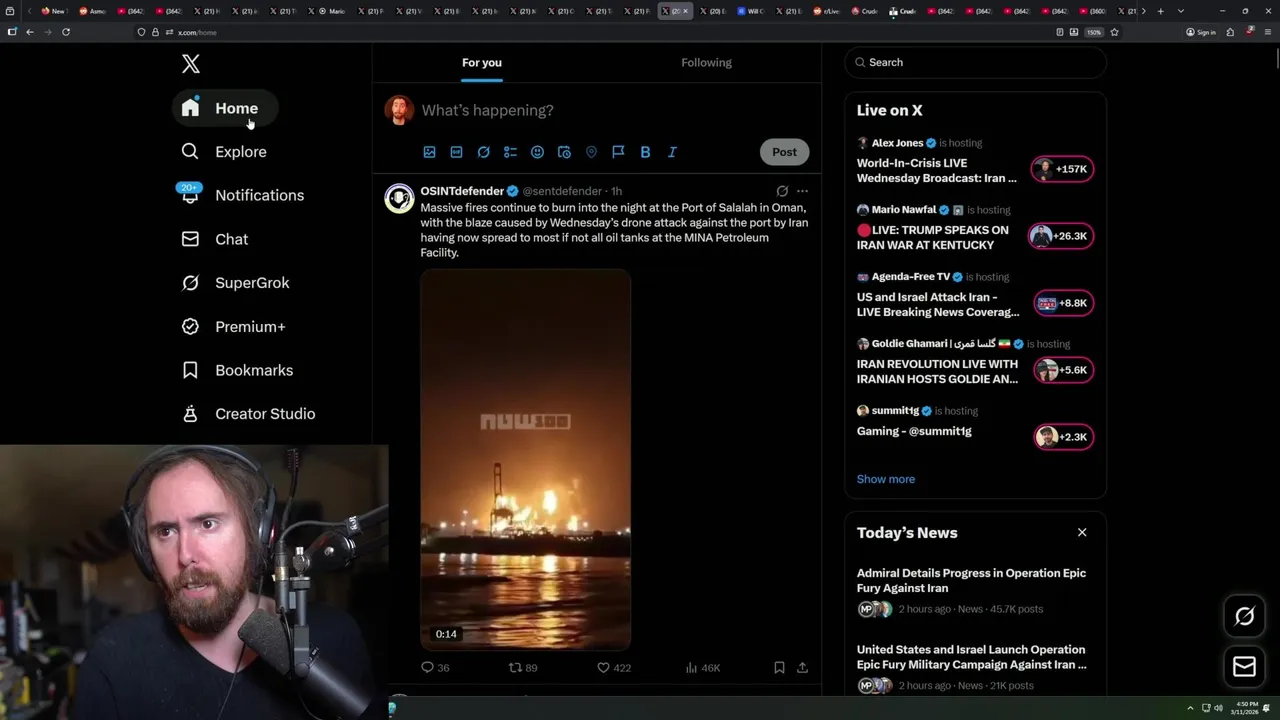Image resolution: width=1280 pixels, height=720 pixels.
Task: Schedule the post with calendar icon
Action: coord(564,152)
